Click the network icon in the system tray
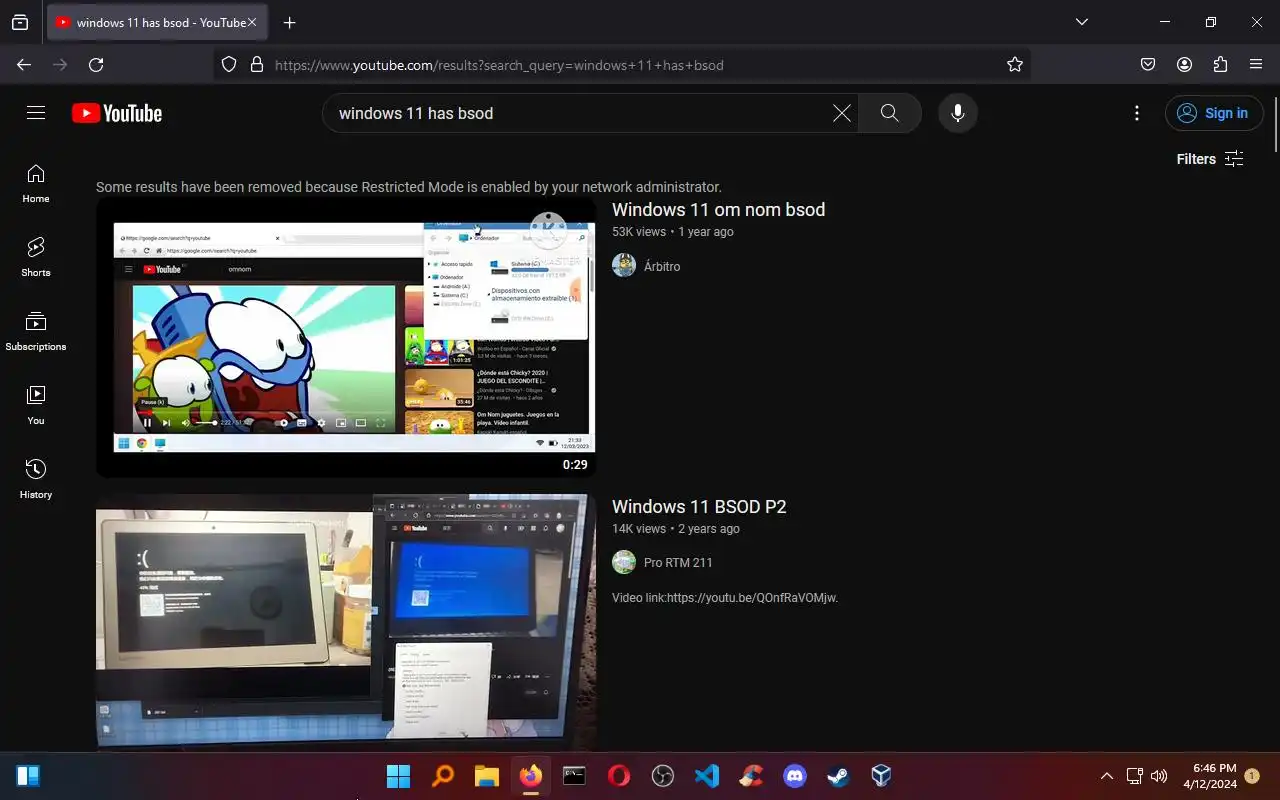This screenshot has height=800, width=1280. tap(1135, 776)
